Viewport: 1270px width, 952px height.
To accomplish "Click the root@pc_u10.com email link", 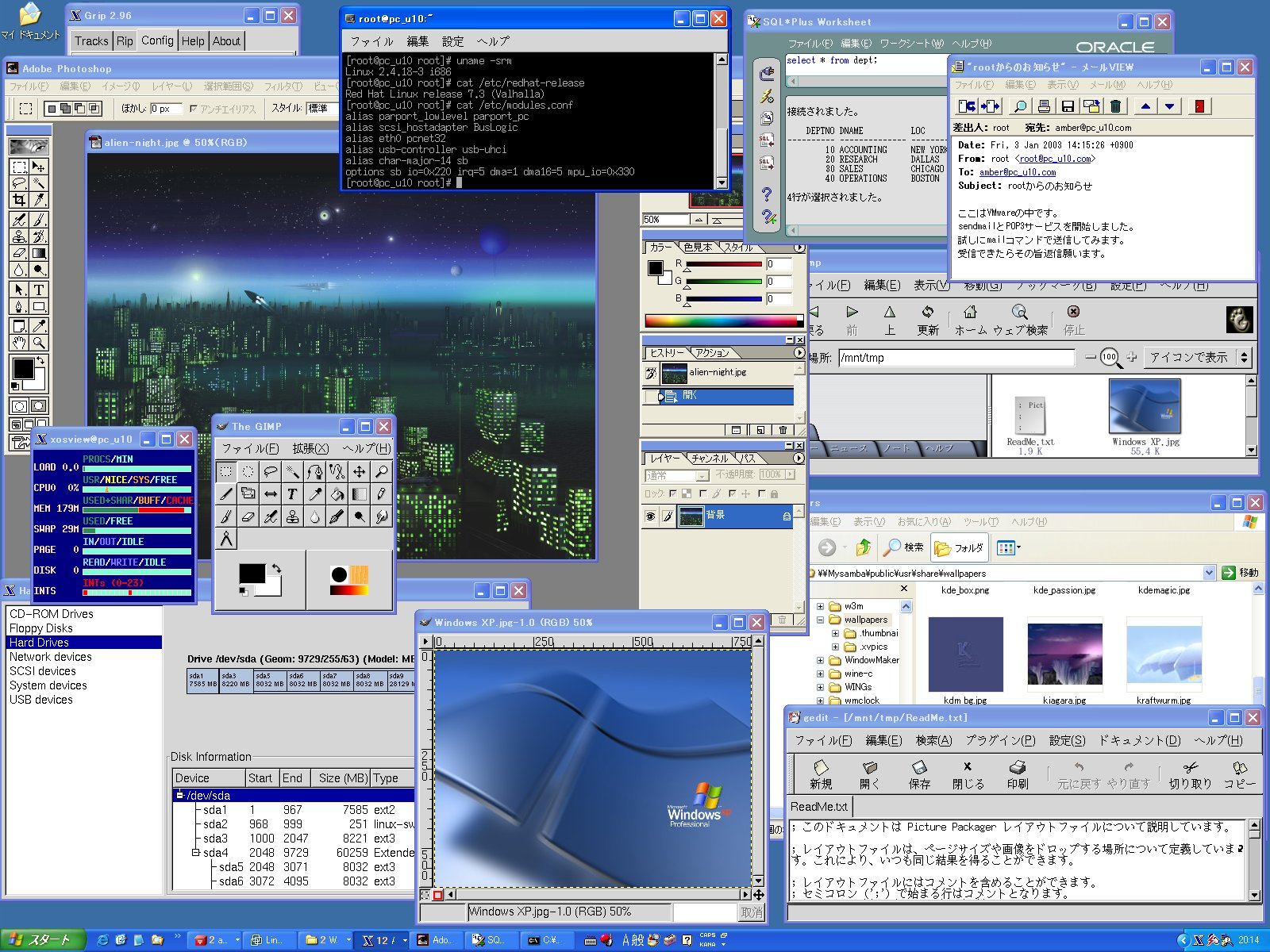I will point(1054,159).
